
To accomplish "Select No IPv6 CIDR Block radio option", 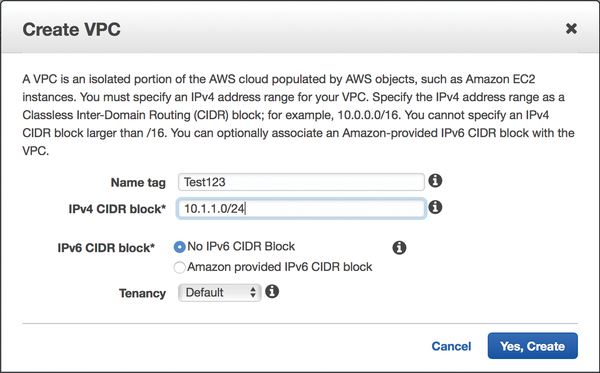I will point(179,247).
